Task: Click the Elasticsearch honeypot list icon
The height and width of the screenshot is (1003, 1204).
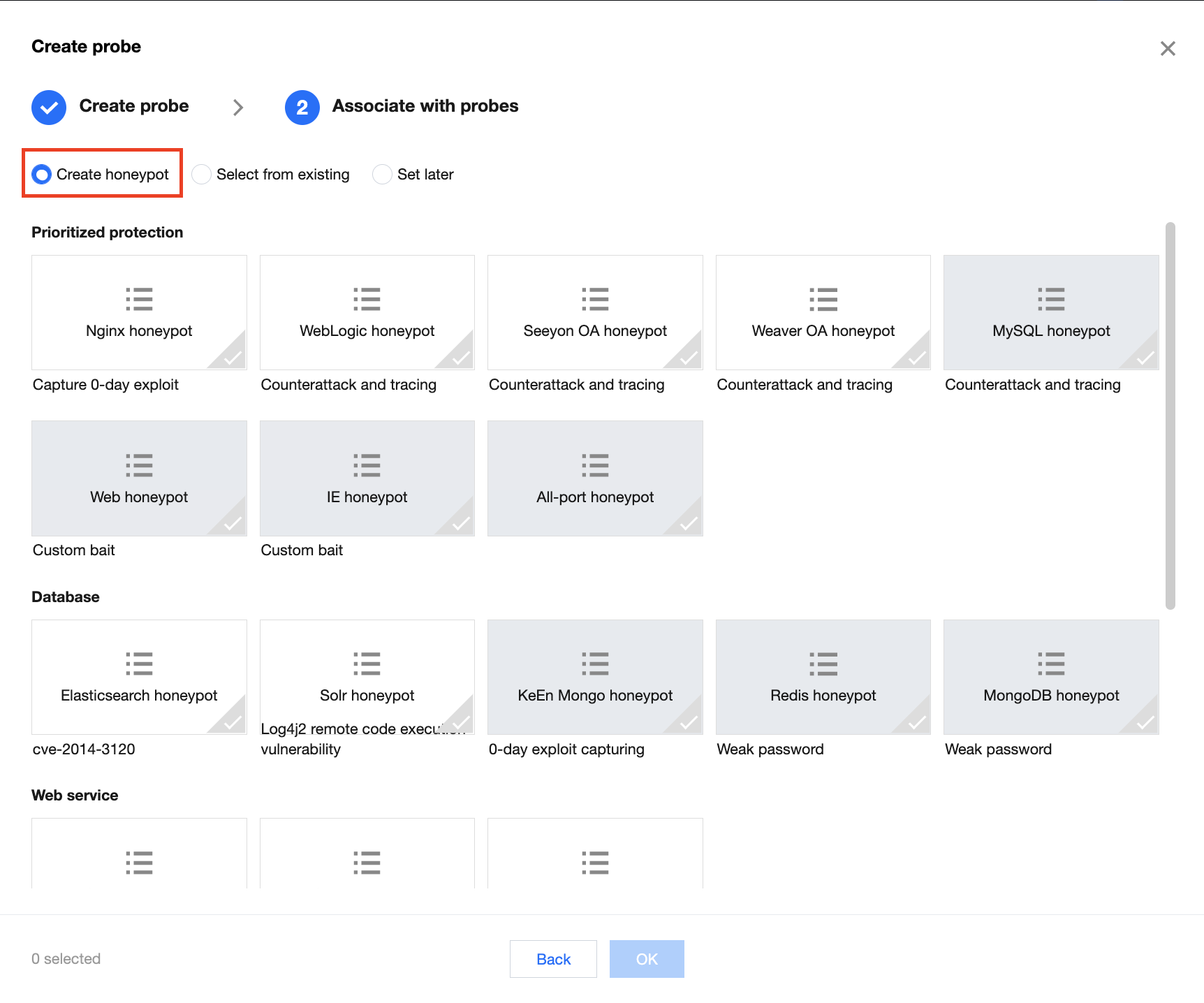Action: (139, 664)
